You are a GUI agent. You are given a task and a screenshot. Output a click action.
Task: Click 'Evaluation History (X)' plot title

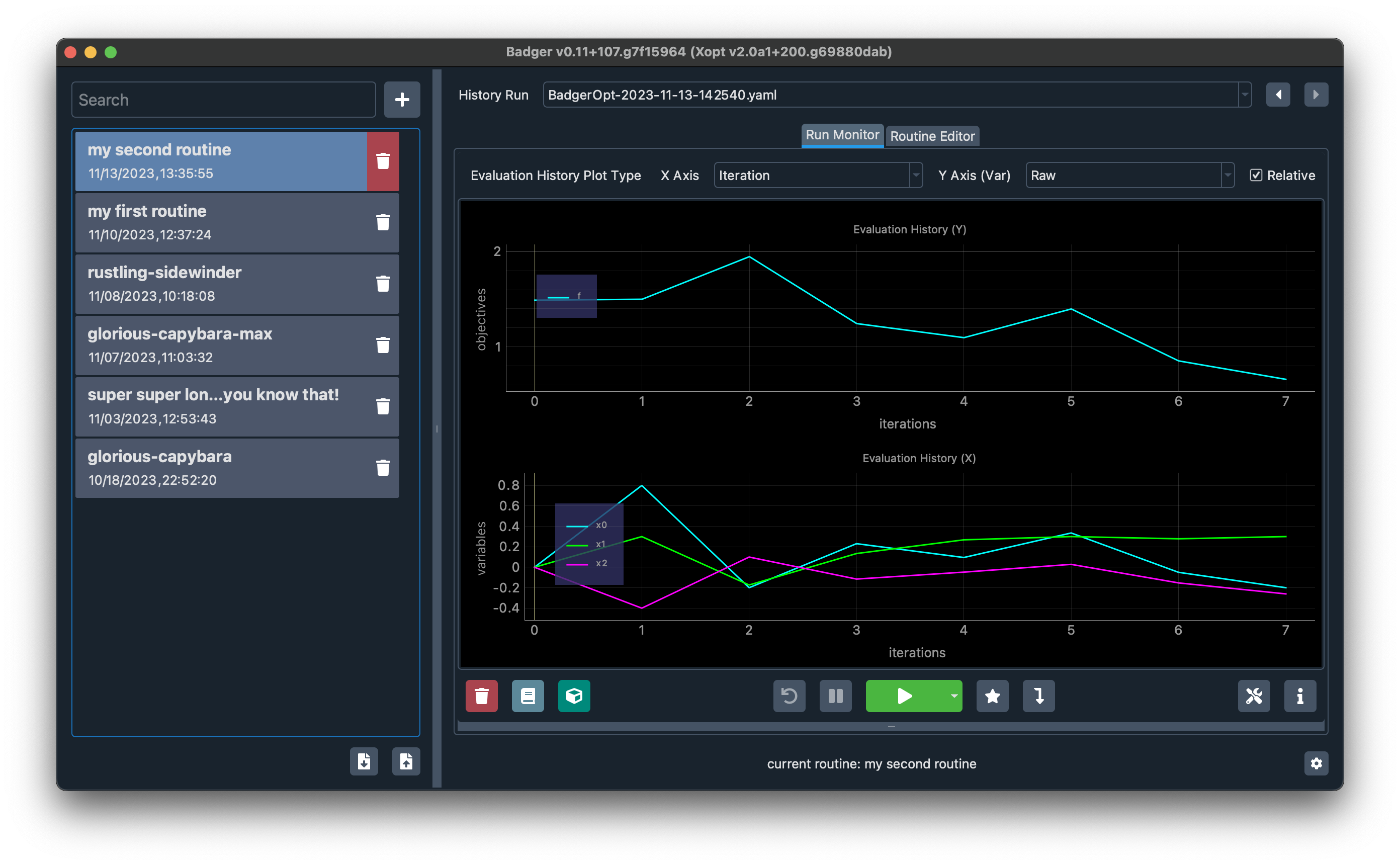pyautogui.click(x=919, y=458)
